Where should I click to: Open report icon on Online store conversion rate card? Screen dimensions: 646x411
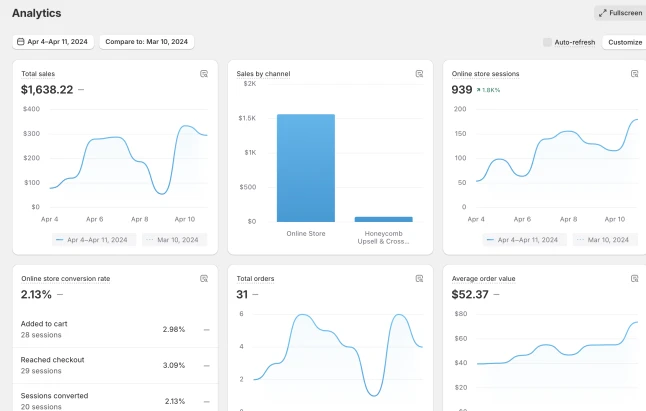[x=204, y=279]
